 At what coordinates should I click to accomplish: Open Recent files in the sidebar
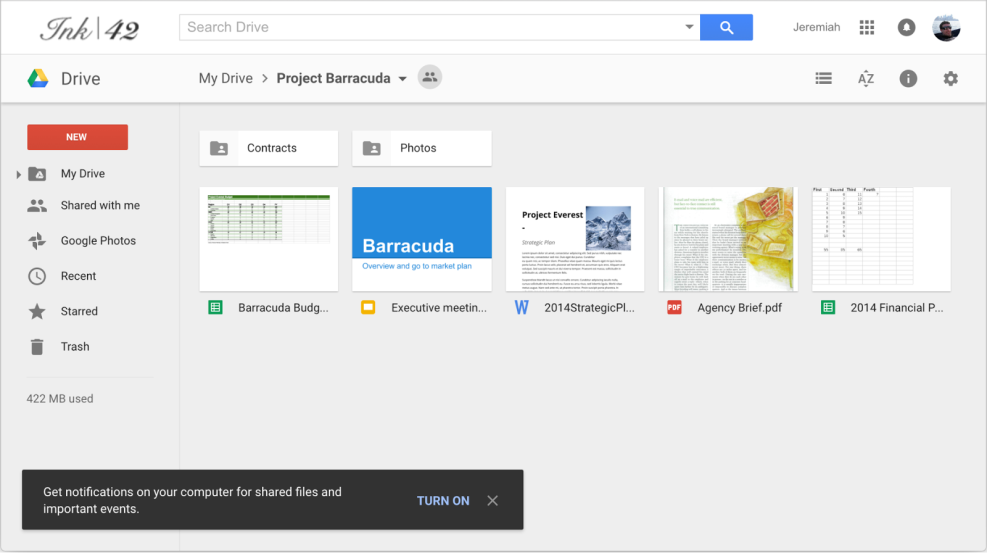[x=78, y=276]
